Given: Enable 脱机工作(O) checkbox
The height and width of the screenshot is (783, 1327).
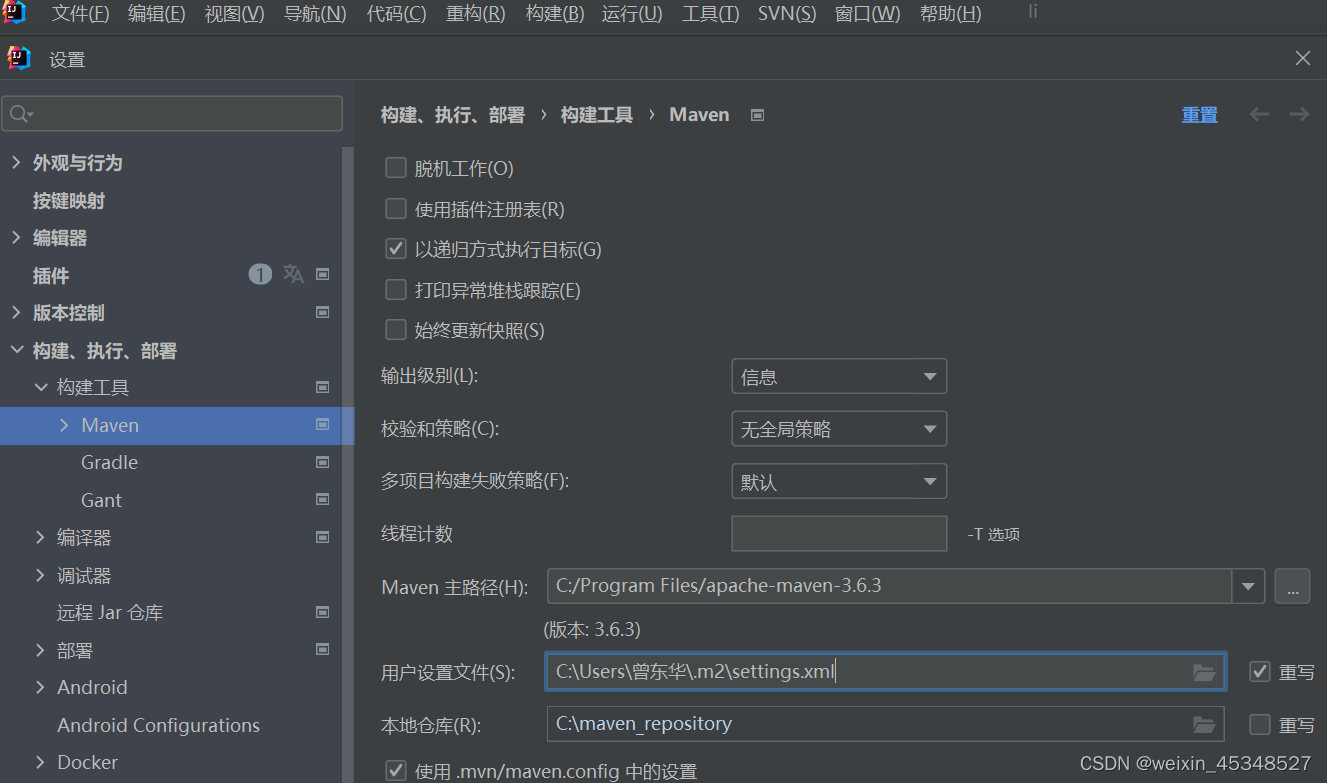Looking at the screenshot, I should (x=396, y=168).
